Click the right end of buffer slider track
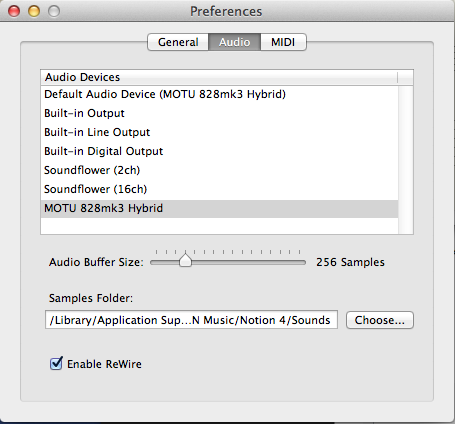Screen dimensions: 455x424 tap(303, 263)
